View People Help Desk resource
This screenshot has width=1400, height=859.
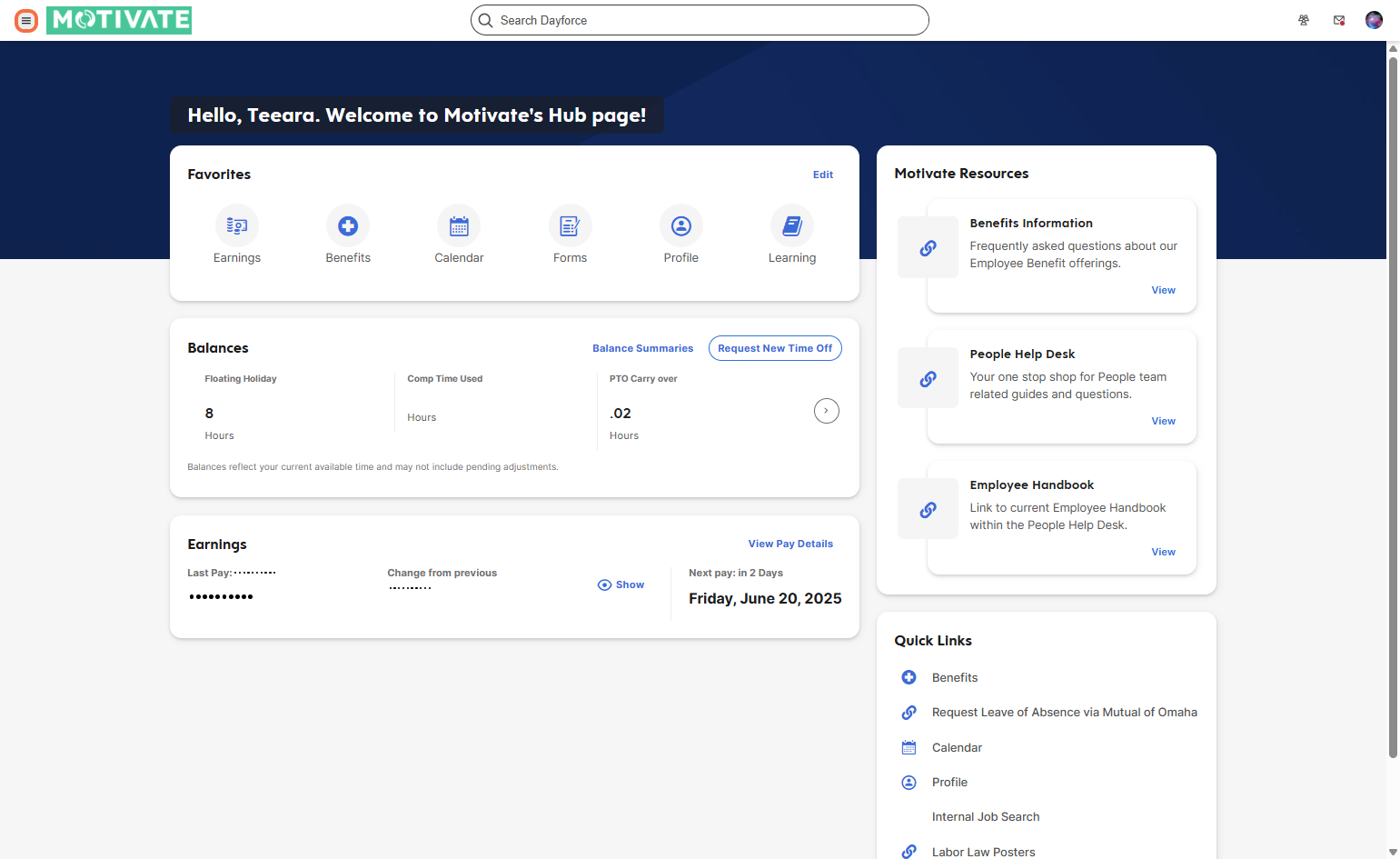[x=1163, y=421]
